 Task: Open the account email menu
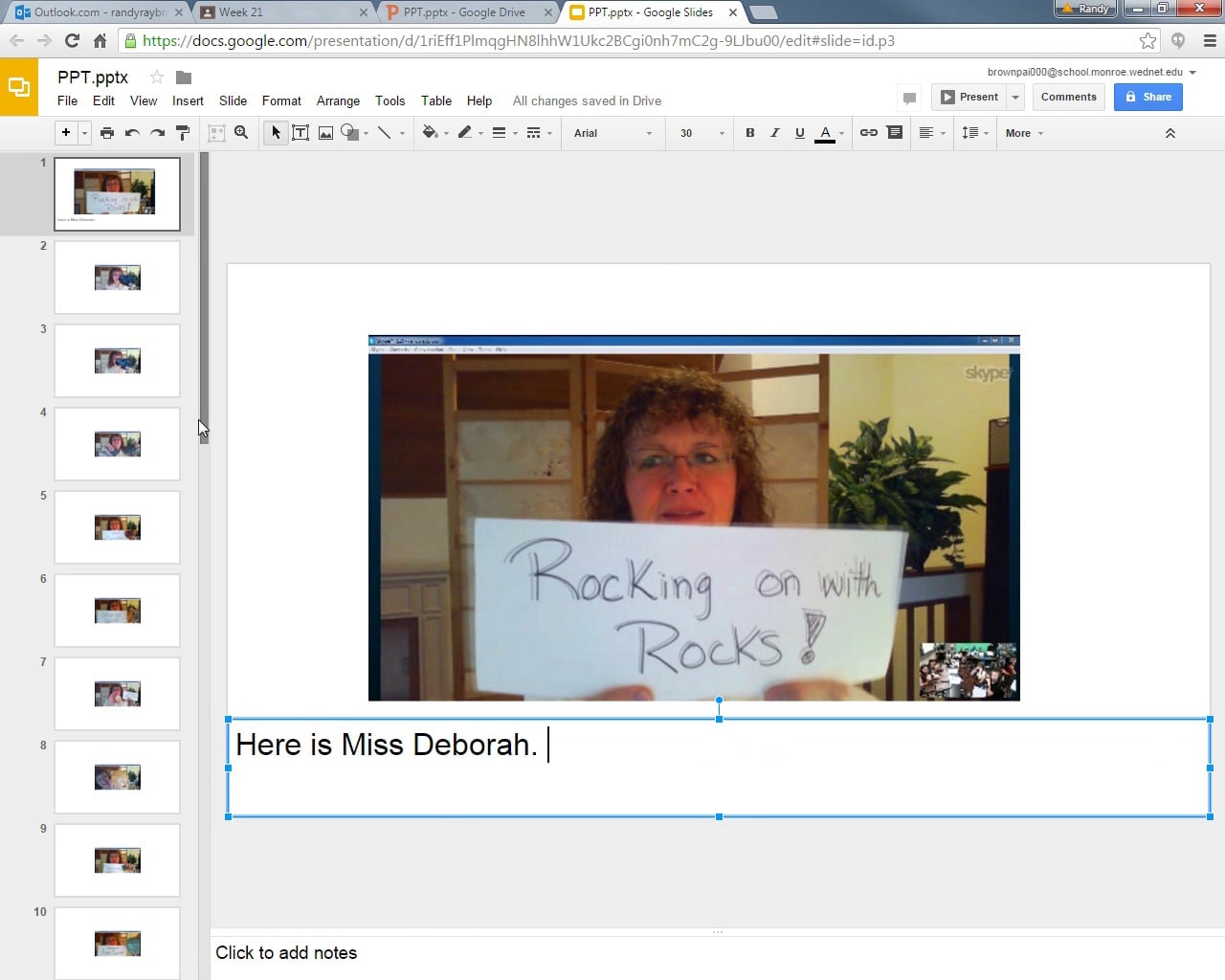[x=1092, y=72]
